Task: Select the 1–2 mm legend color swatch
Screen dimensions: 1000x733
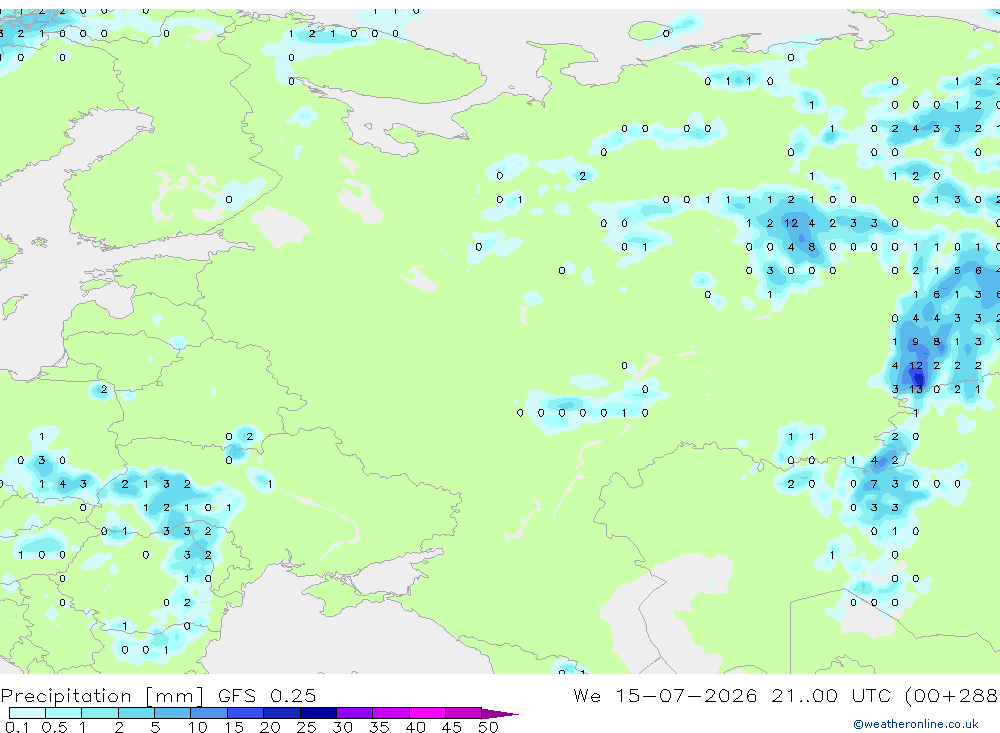Action: click(x=99, y=713)
